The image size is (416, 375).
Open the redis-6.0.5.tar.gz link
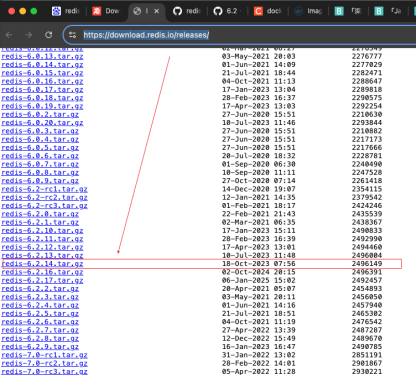click(x=40, y=148)
